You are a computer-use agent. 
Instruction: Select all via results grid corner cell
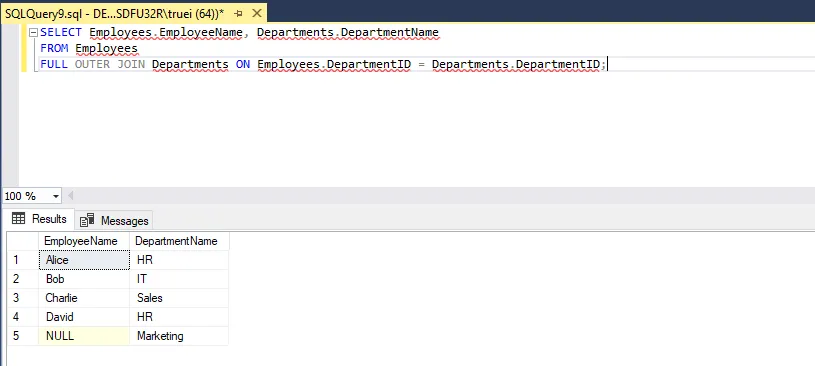[23, 241]
